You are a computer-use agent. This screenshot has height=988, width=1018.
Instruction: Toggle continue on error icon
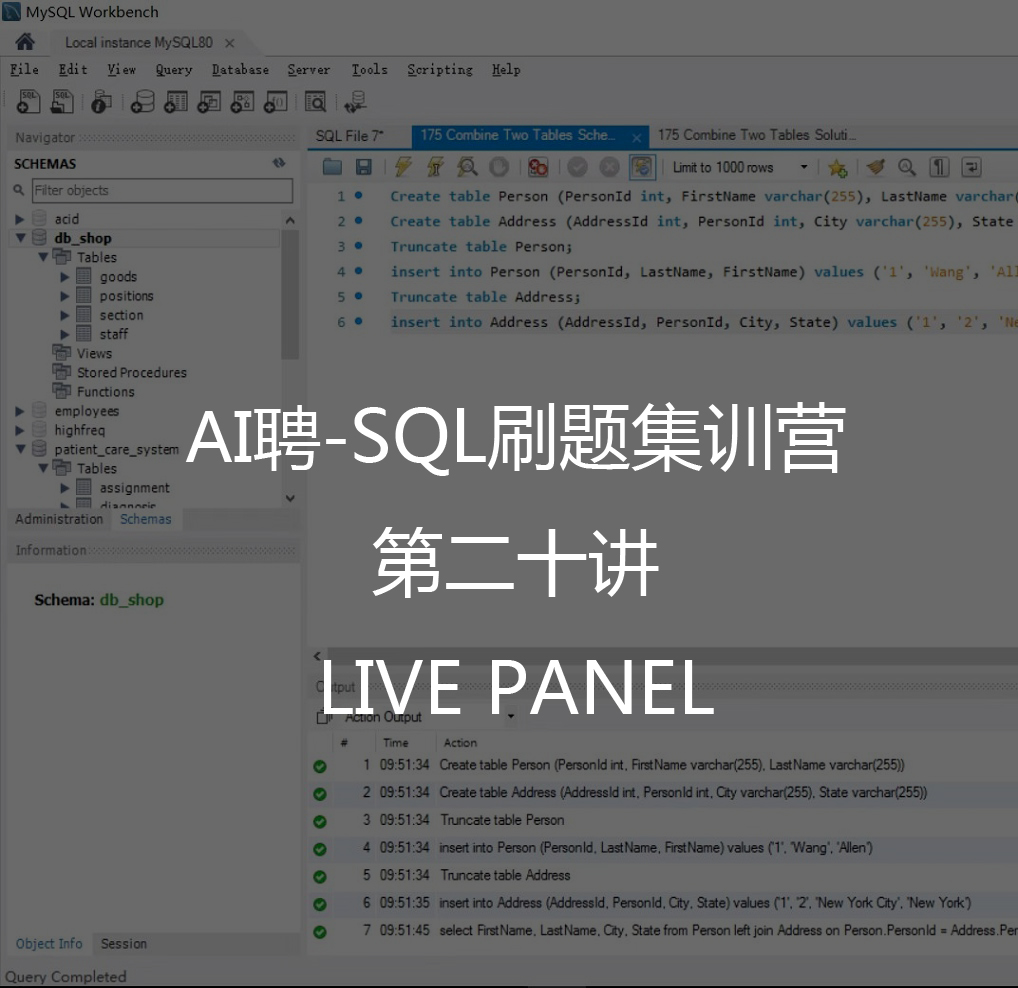(x=538, y=167)
